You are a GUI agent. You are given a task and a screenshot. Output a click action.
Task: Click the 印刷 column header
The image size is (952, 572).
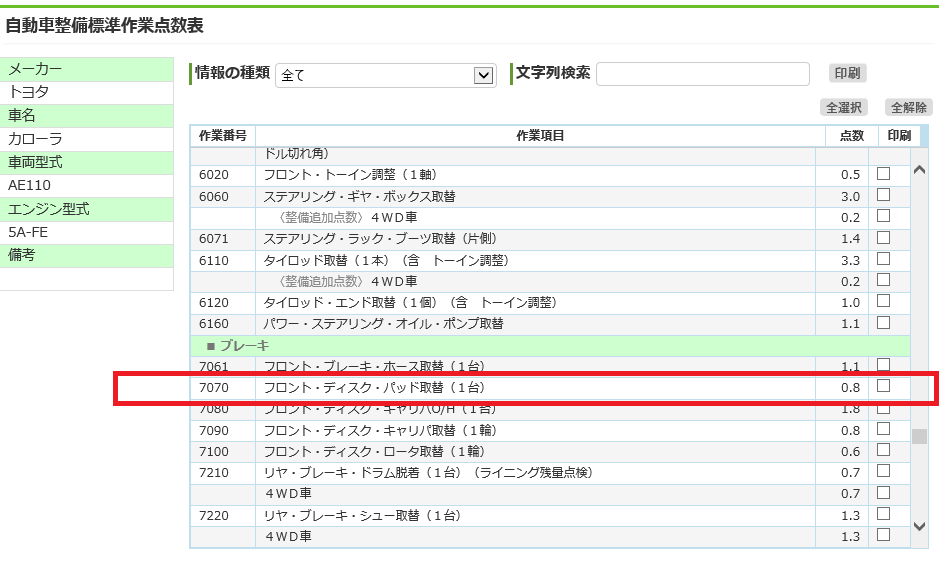pyautogui.click(x=899, y=136)
